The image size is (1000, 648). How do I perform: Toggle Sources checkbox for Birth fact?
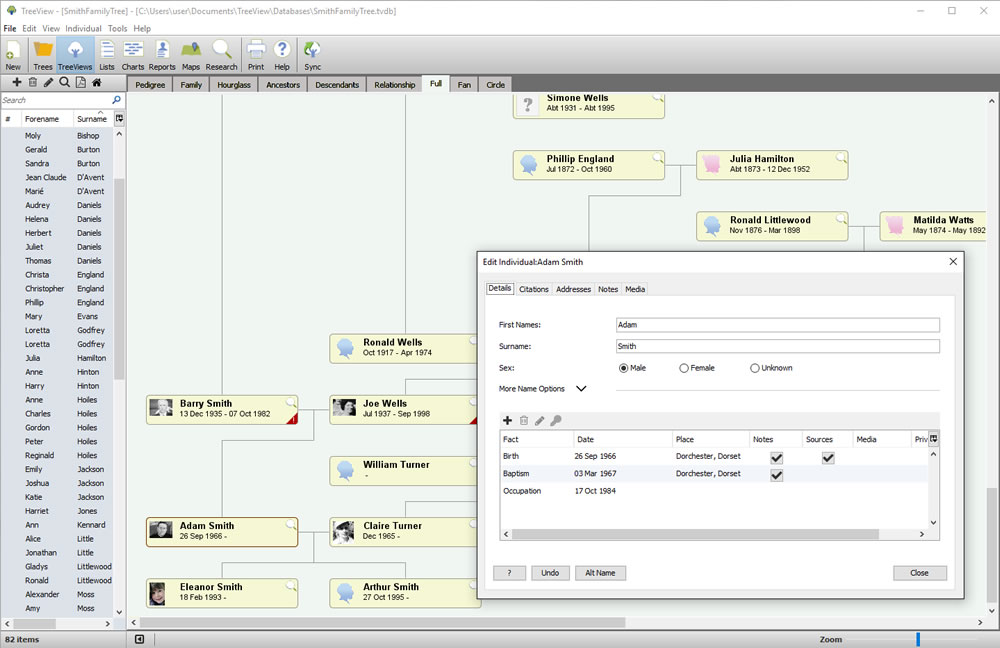coord(828,457)
